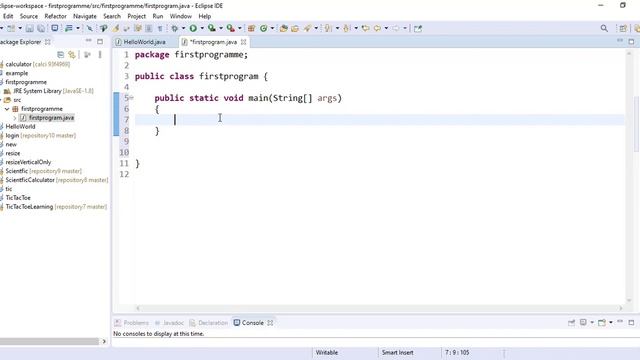The image size is (640, 360).
Task: Click the New Java Class green C icon
Action: pos(264,28)
